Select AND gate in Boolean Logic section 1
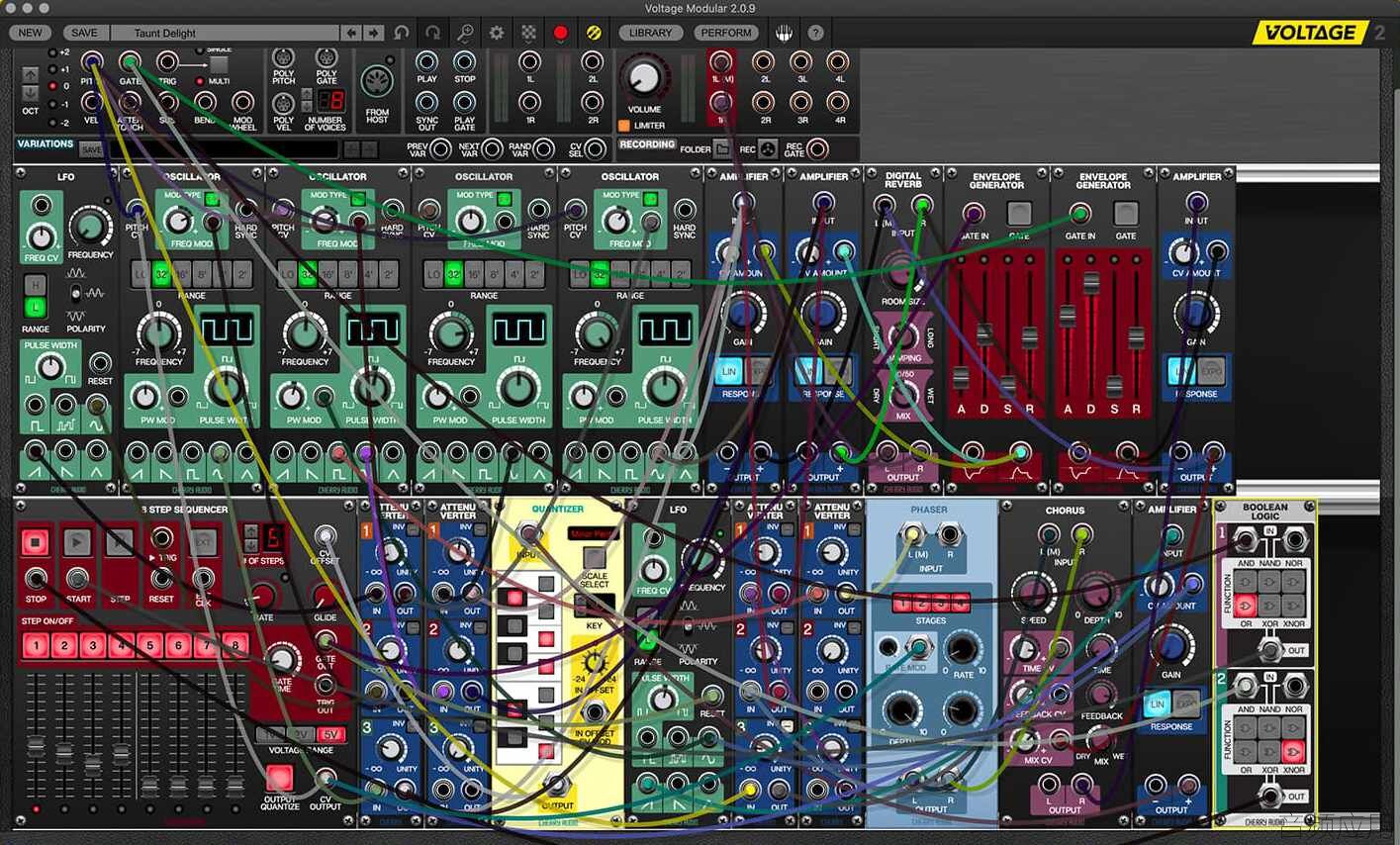 point(1246,581)
